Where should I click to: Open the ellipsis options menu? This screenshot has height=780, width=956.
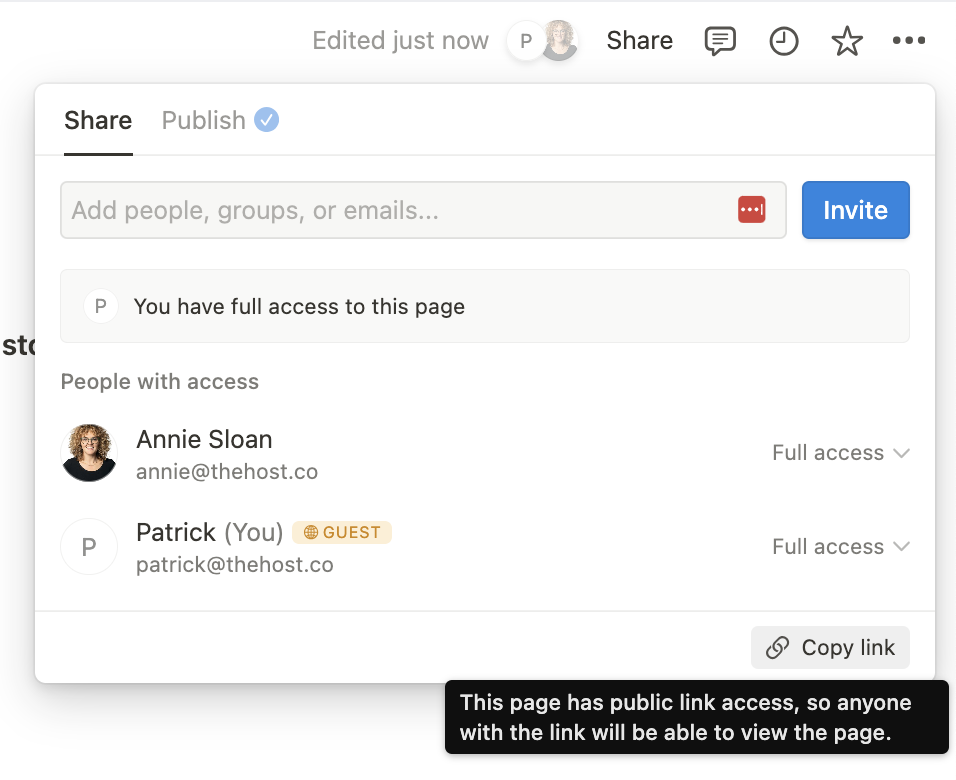click(x=909, y=40)
